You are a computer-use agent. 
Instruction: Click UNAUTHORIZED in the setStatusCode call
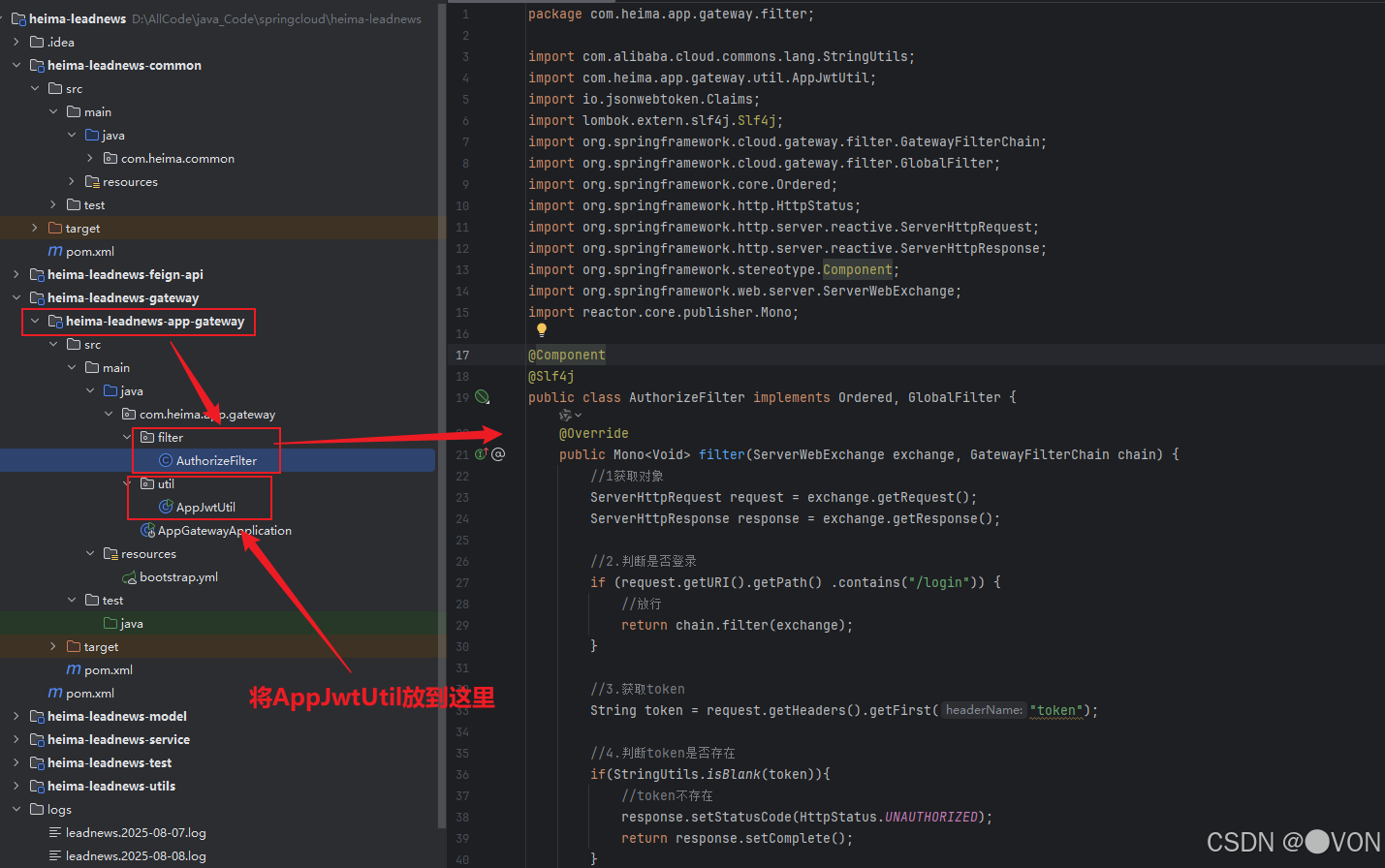pyautogui.click(x=931, y=818)
